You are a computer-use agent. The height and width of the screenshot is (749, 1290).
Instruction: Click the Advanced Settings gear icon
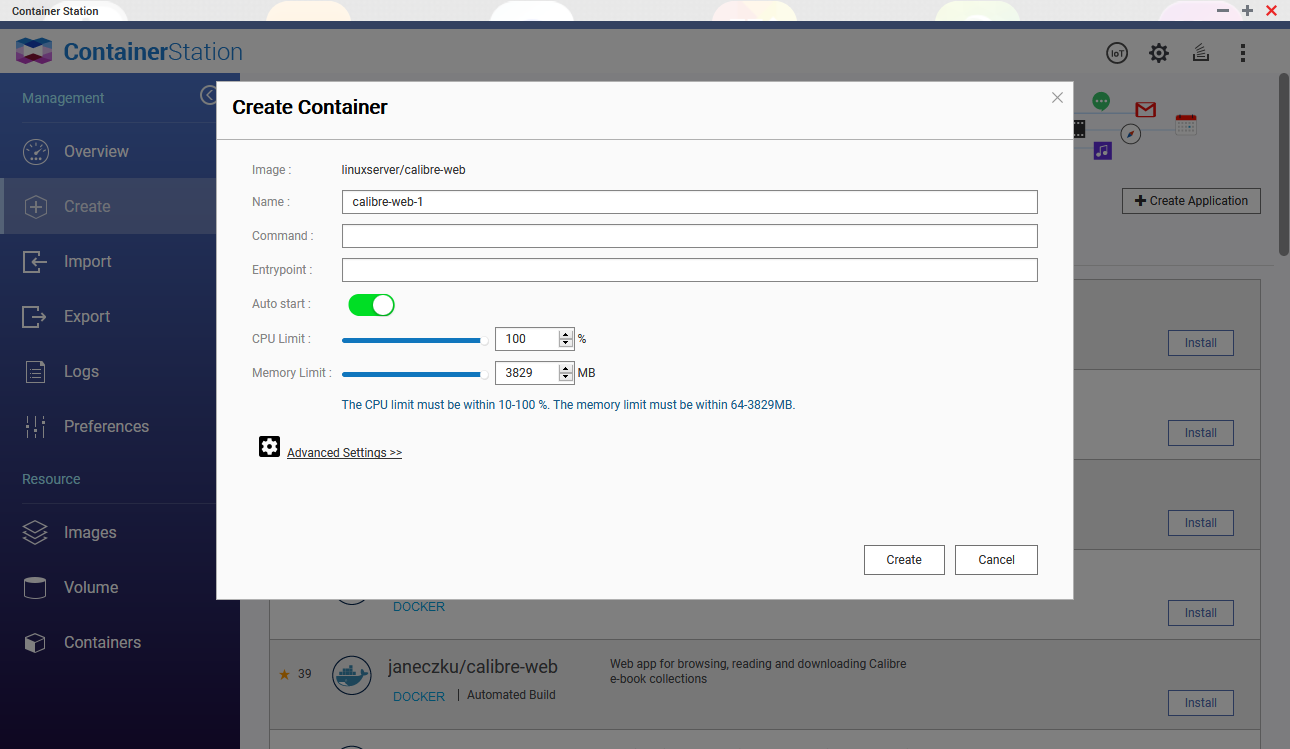[269, 447]
